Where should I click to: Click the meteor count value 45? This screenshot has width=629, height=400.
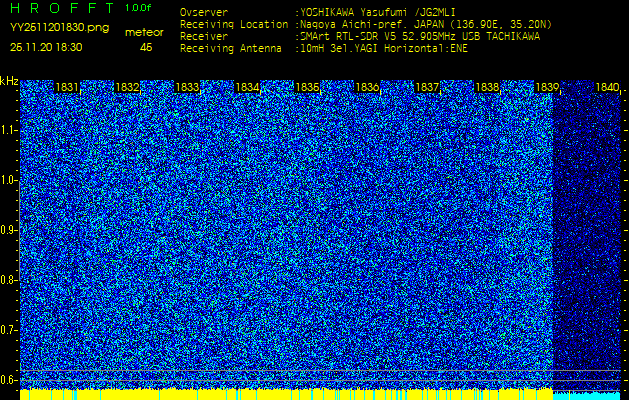tap(146, 48)
